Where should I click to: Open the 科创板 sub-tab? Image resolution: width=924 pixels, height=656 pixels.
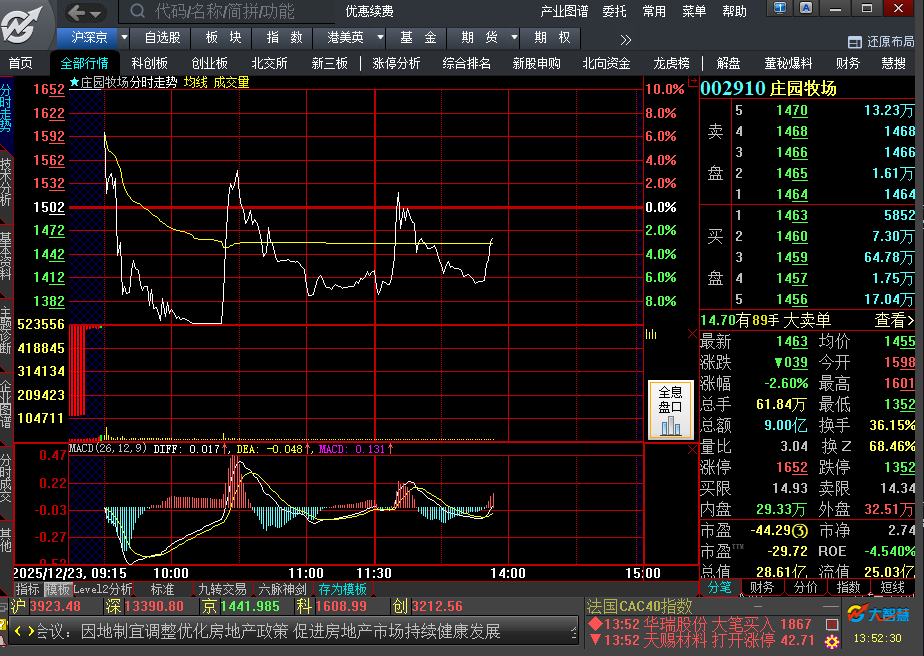(x=150, y=63)
